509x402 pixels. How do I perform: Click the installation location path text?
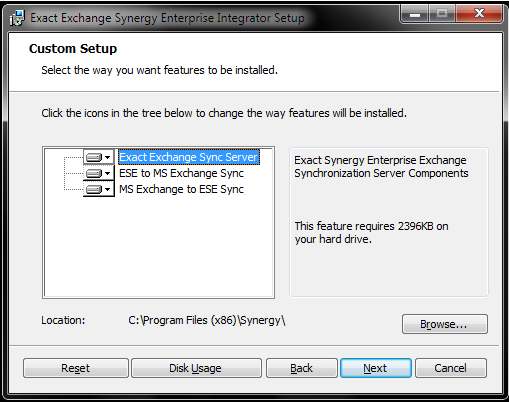(x=207, y=320)
